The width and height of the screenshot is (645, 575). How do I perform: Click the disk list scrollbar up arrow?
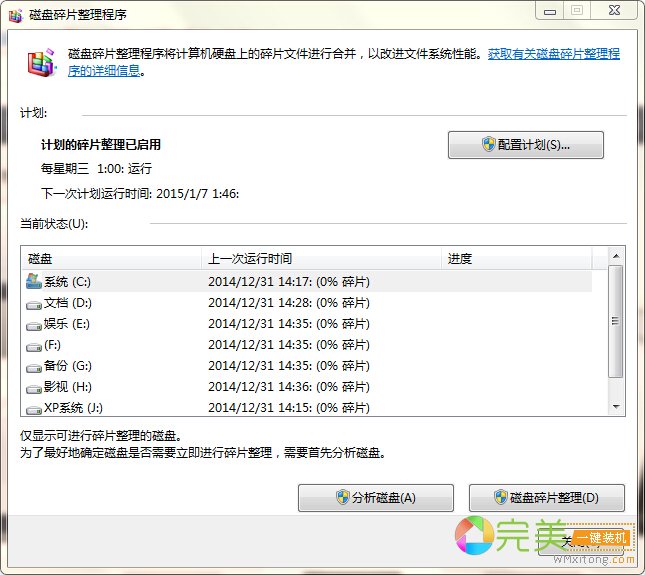point(616,257)
